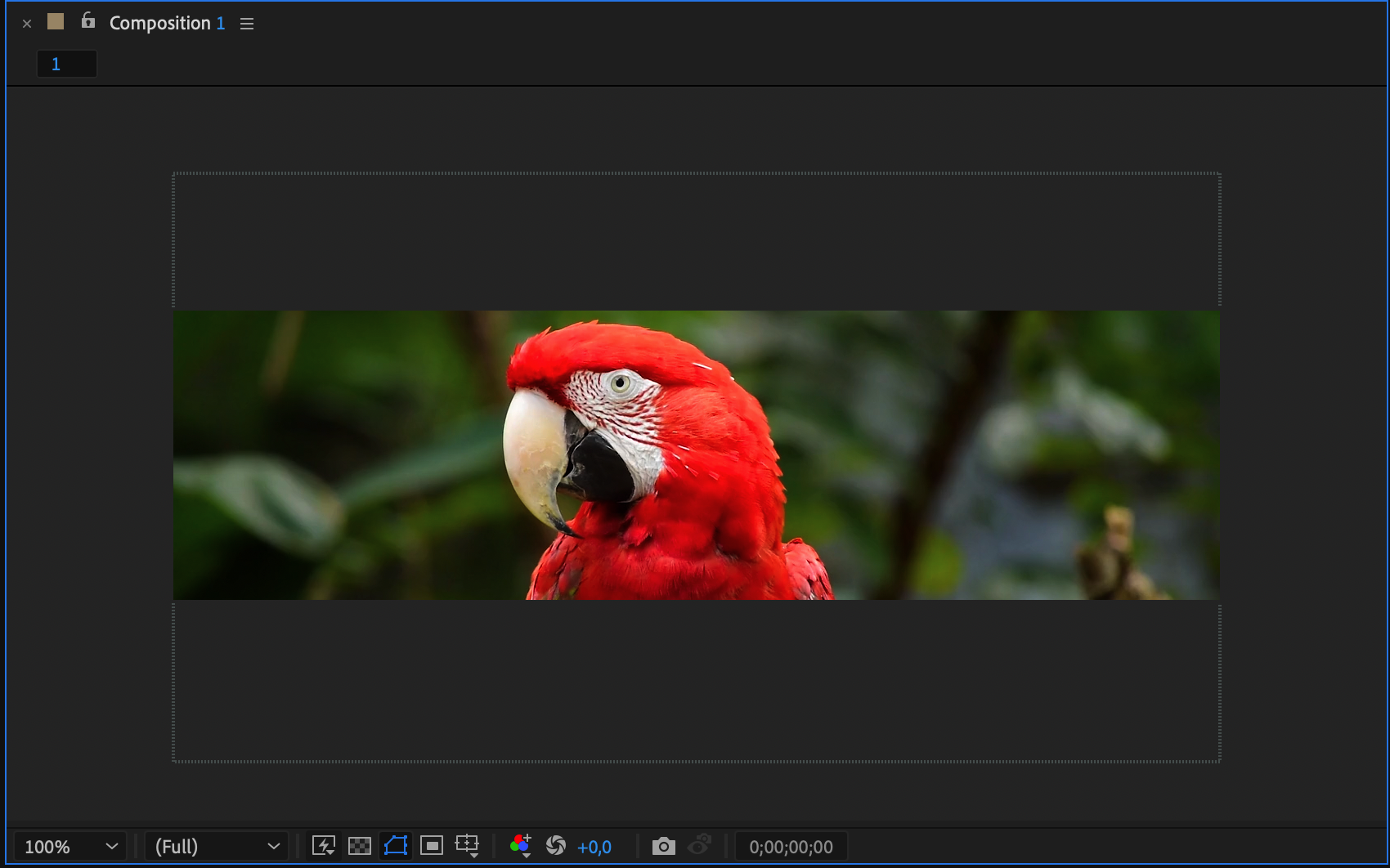Open the Fast Previews lightning menu
Screen dimensions: 1390x868
pyautogui.click(x=324, y=846)
